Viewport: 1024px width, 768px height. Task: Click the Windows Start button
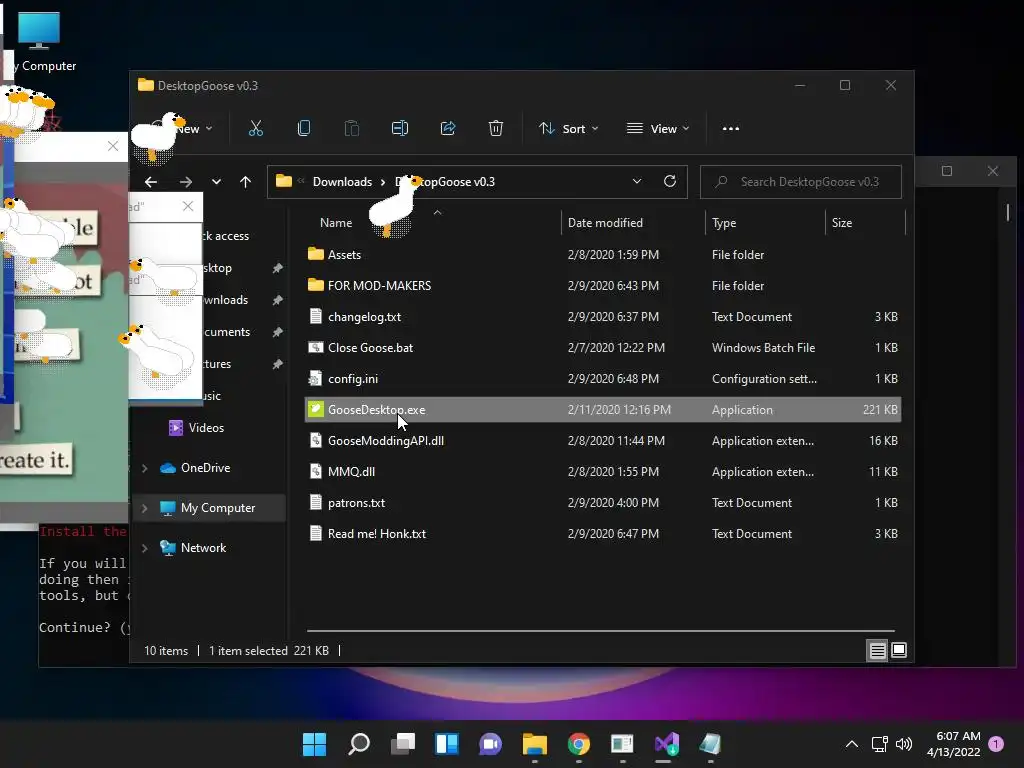pyautogui.click(x=314, y=744)
